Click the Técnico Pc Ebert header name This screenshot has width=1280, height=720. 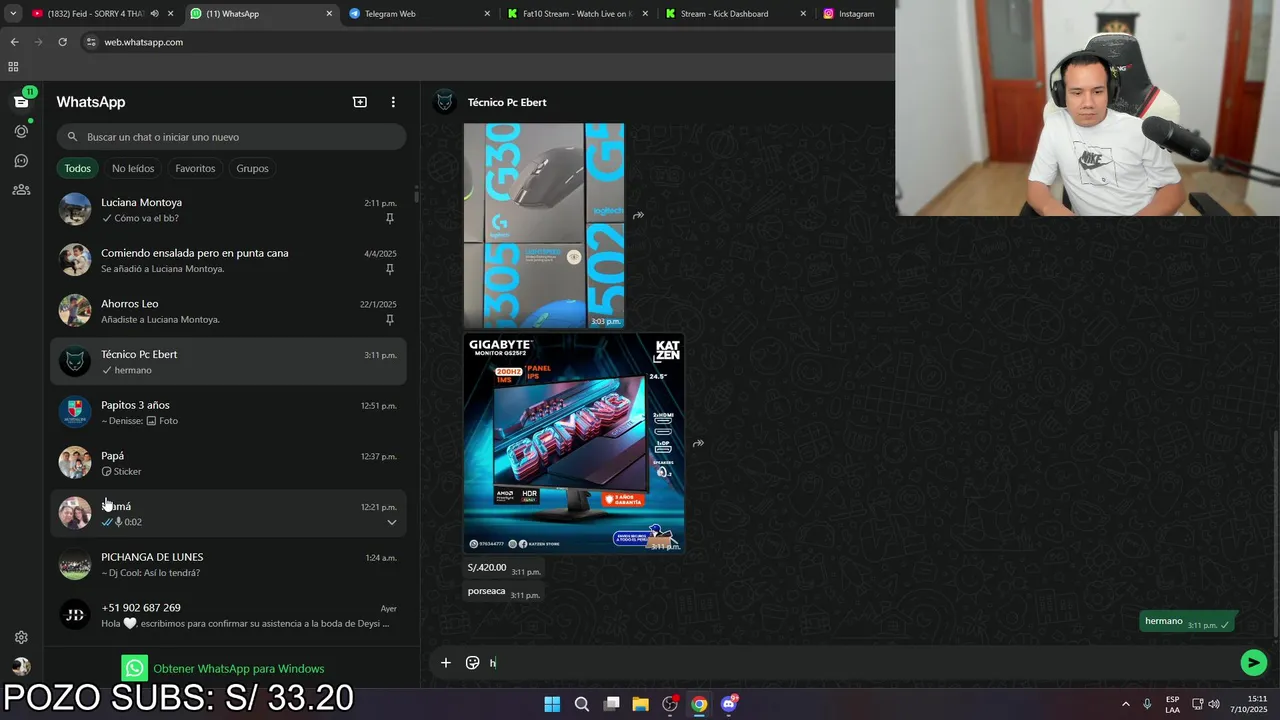pos(507,102)
